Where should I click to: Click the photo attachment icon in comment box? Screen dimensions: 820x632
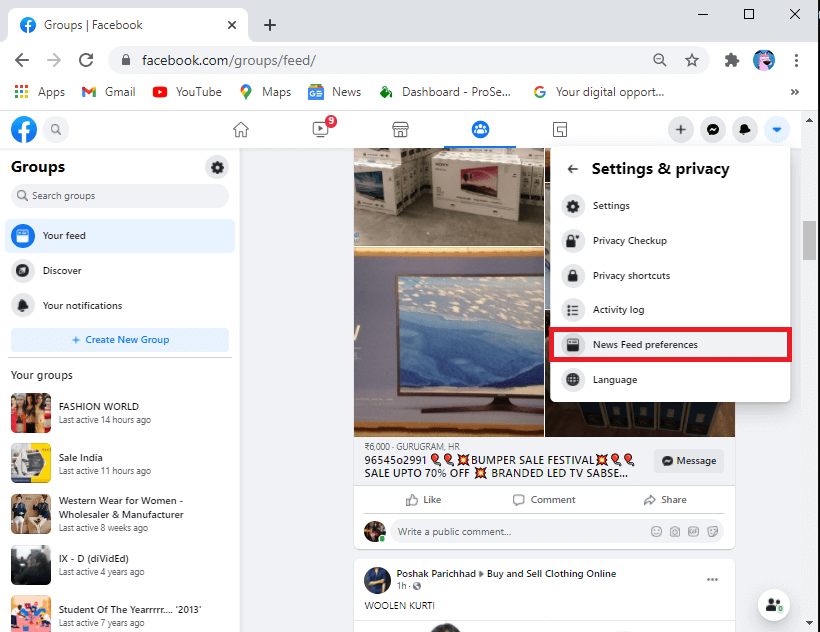click(x=675, y=531)
